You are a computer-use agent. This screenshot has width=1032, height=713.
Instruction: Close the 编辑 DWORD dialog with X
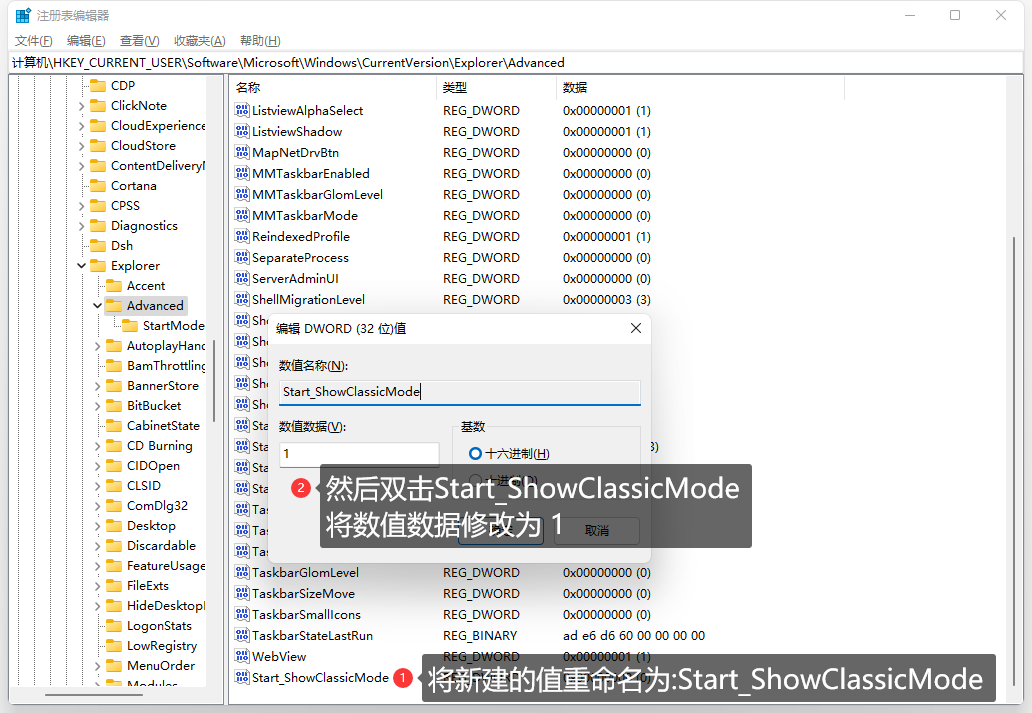coord(636,328)
